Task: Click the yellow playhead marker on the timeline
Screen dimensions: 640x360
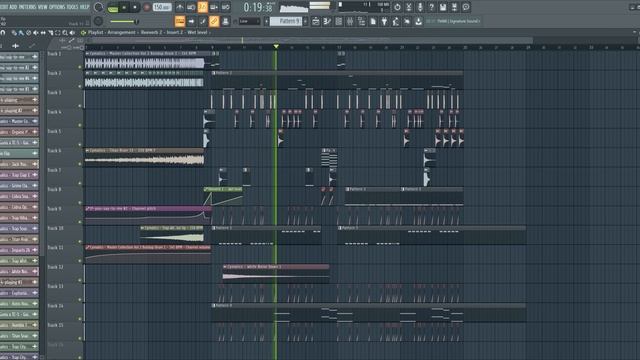Action: [276, 47]
